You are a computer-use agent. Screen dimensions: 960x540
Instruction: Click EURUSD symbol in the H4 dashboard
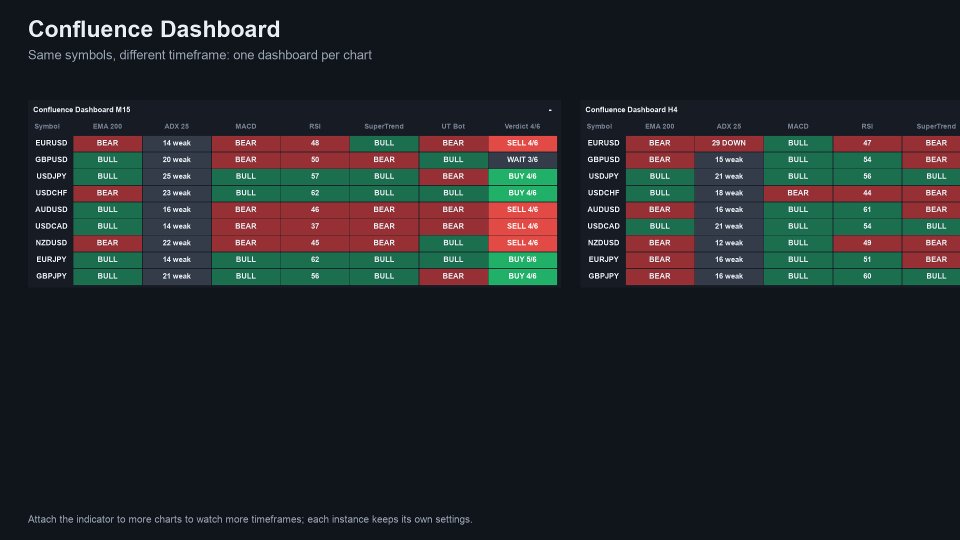[604, 143]
